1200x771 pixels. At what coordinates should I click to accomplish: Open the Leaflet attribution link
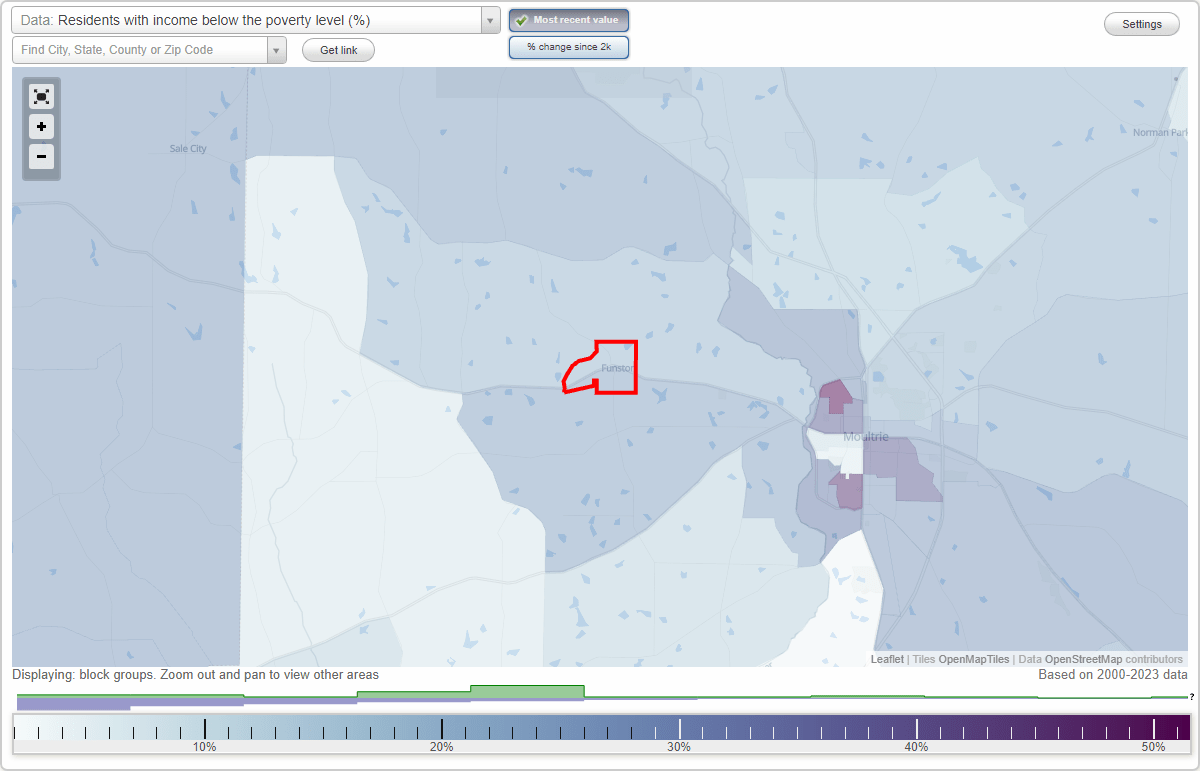pyautogui.click(x=887, y=659)
